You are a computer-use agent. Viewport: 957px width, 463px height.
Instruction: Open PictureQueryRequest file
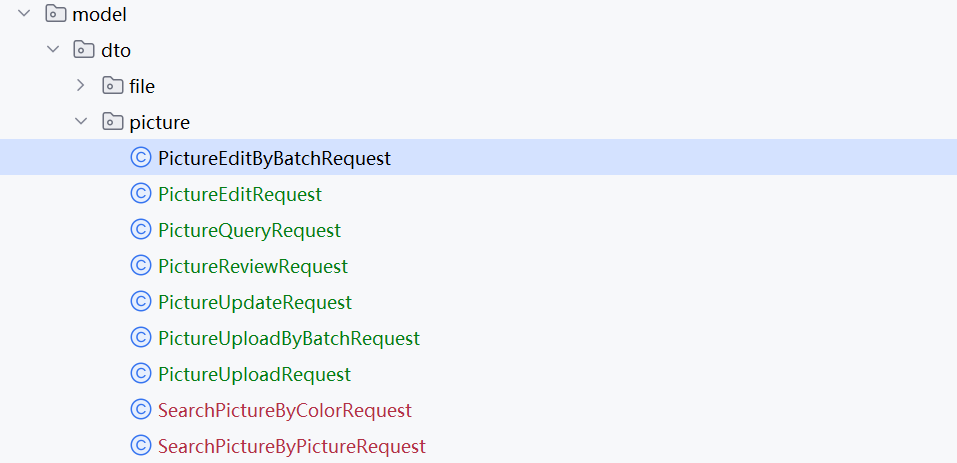[x=249, y=230]
